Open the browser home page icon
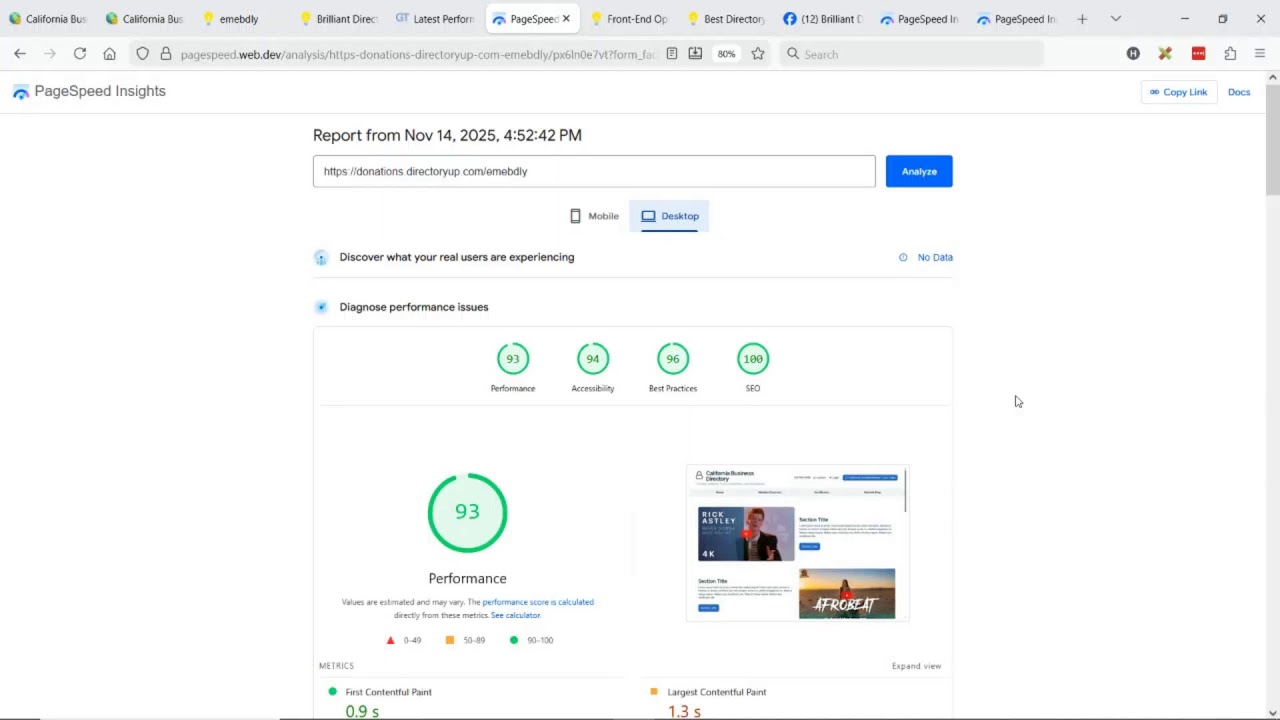Viewport: 1280px width, 720px height. click(x=110, y=54)
